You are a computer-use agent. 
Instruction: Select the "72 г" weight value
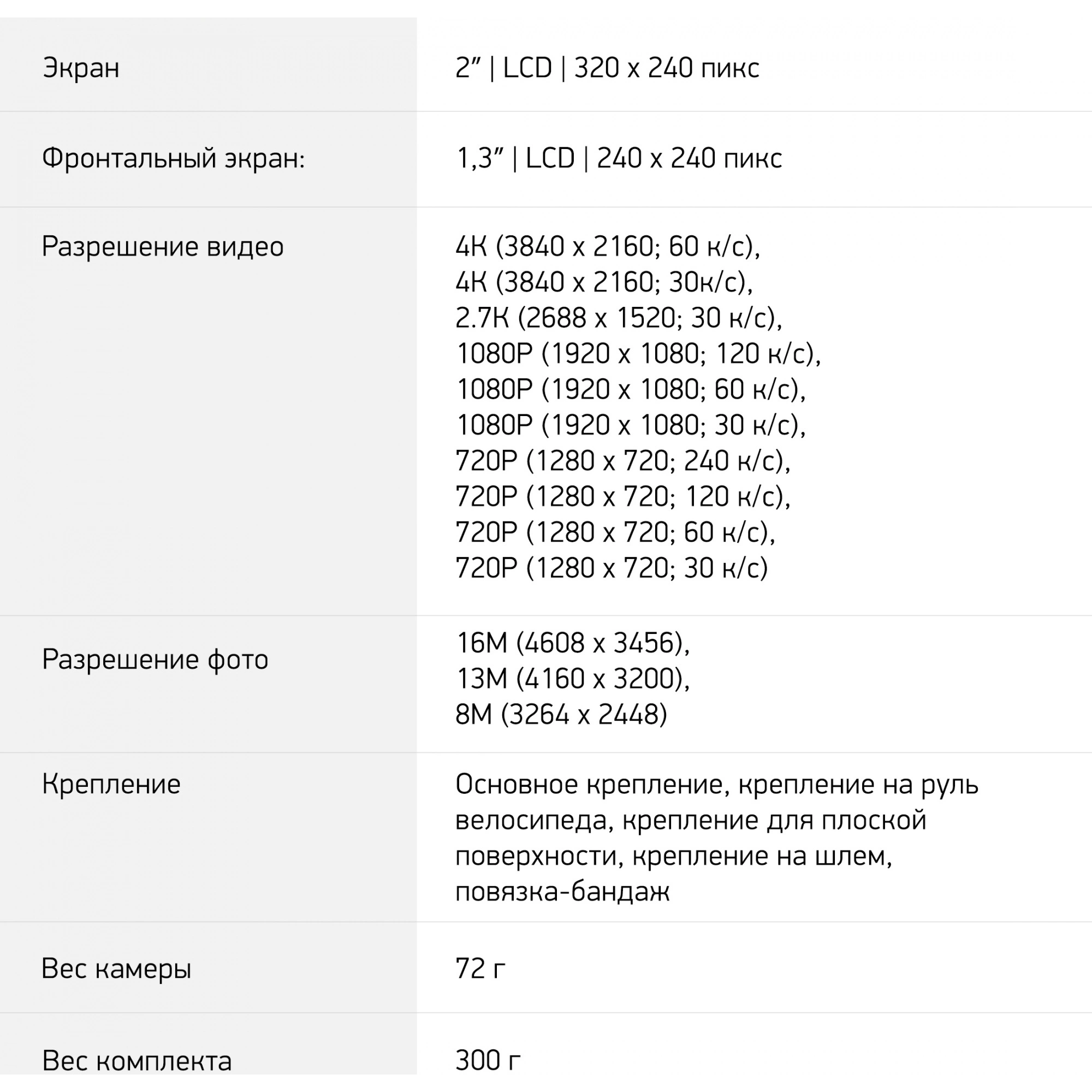pos(480,969)
